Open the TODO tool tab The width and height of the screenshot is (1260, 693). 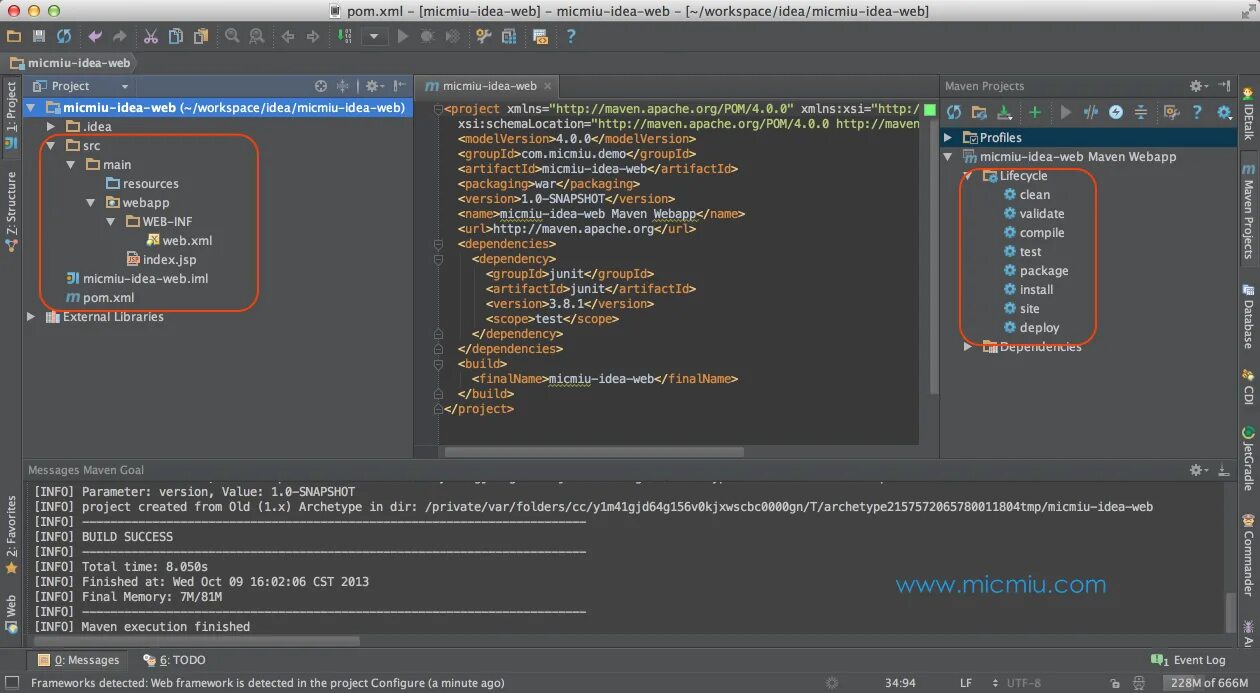click(x=174, y=660)
